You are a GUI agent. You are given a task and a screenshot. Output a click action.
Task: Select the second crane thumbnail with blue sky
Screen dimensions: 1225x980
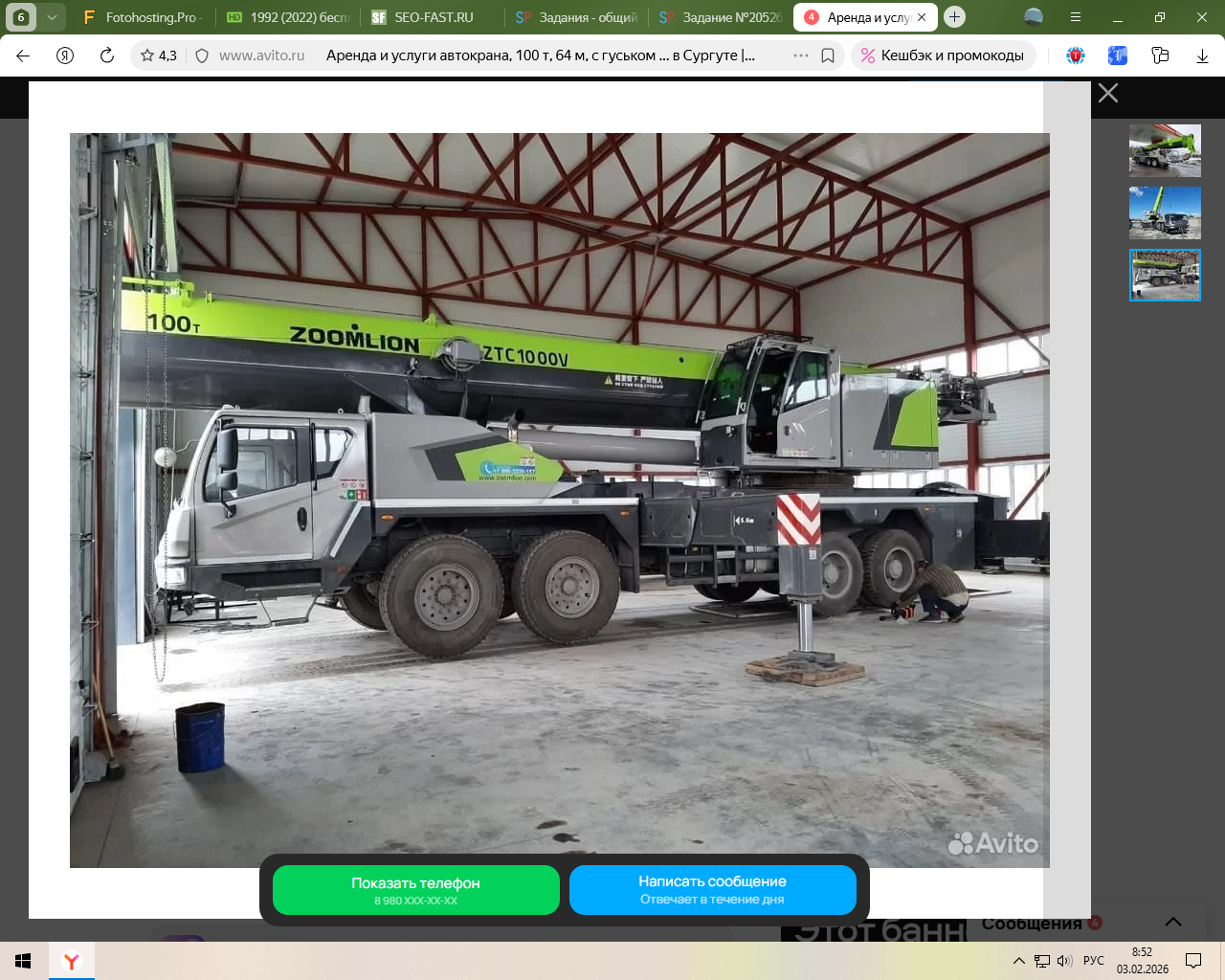click(x=1165, y=212)
